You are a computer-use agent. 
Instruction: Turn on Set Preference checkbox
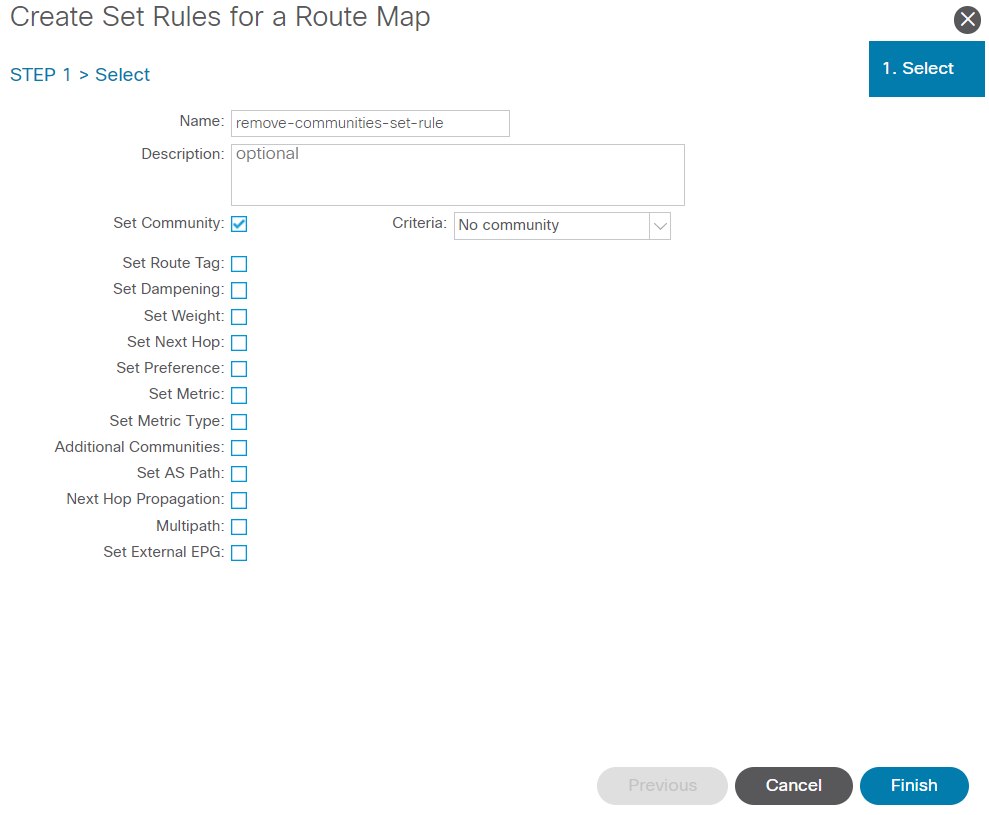[x=239, y=369]
